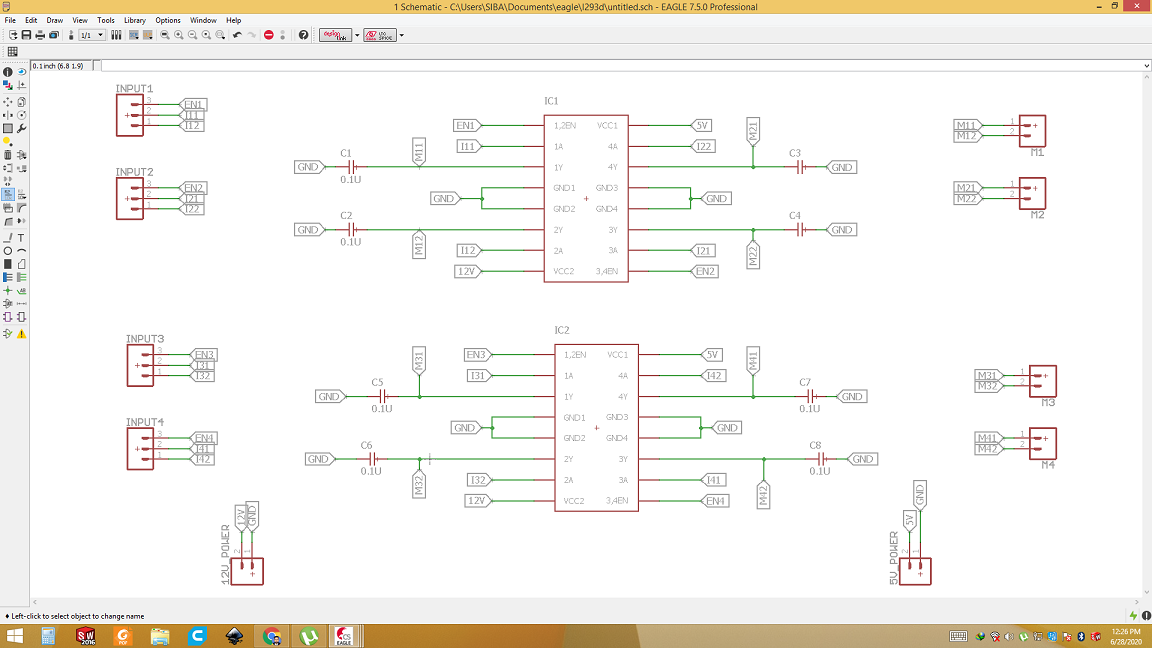Click the Undo arrow
This screenshot has width=1152, height=648.
click(x=237, y=35)
